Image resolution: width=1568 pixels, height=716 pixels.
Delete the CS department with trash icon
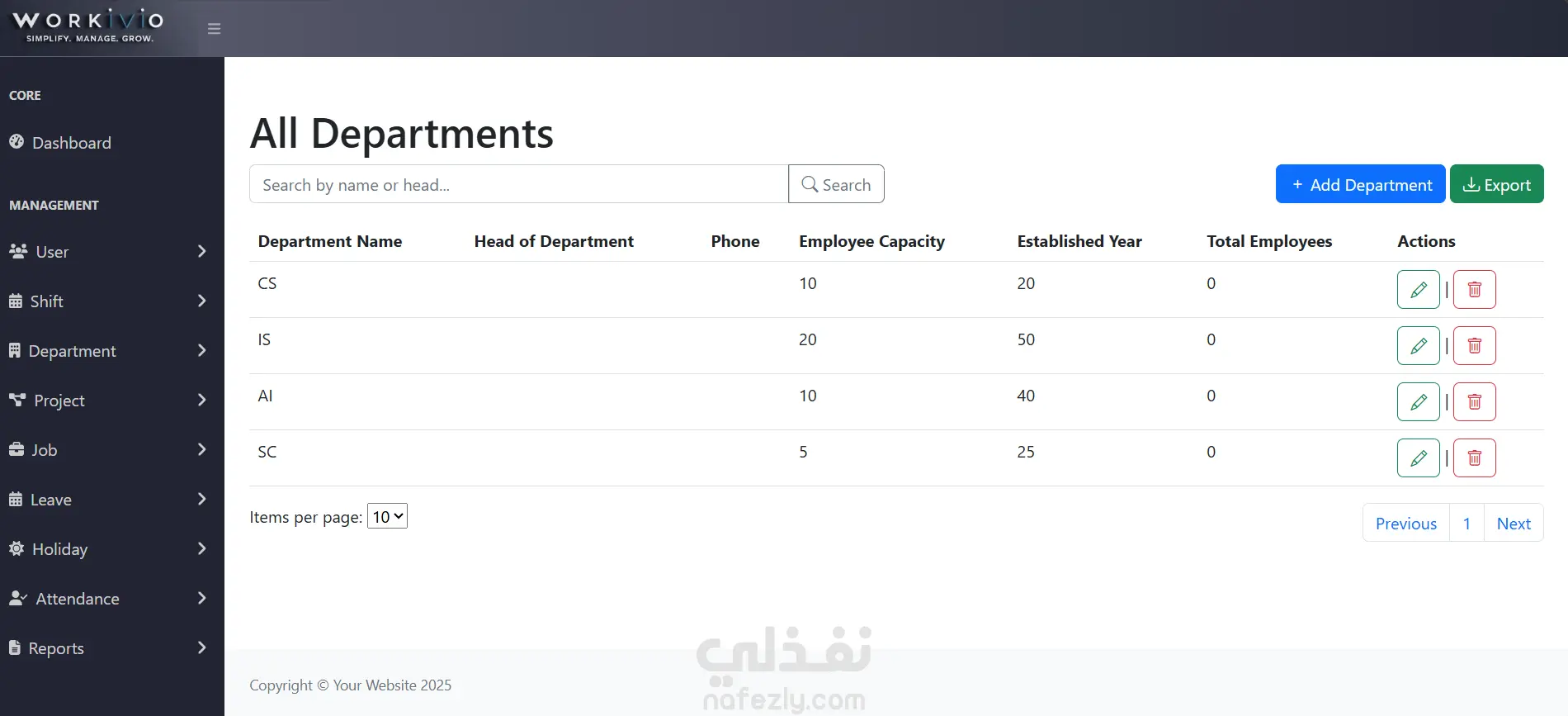point(1474,290)
